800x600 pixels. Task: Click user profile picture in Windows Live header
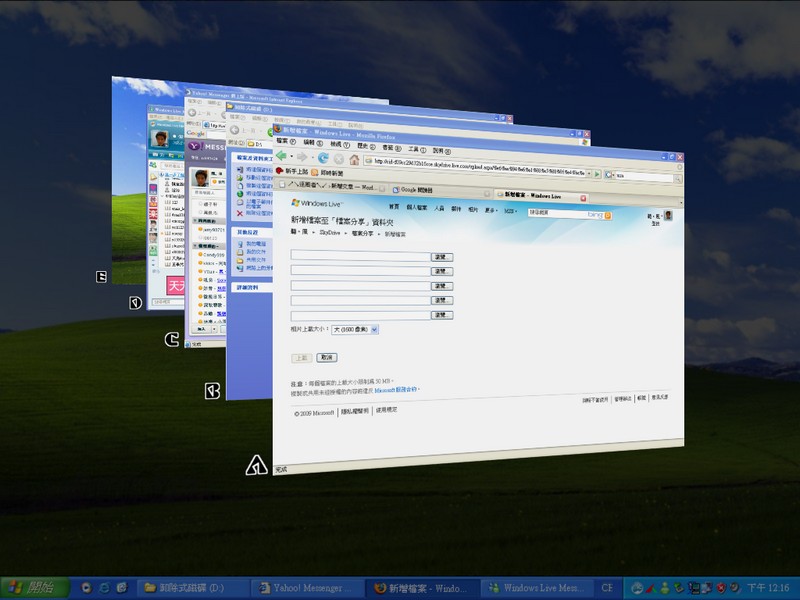tap(668, 215)
